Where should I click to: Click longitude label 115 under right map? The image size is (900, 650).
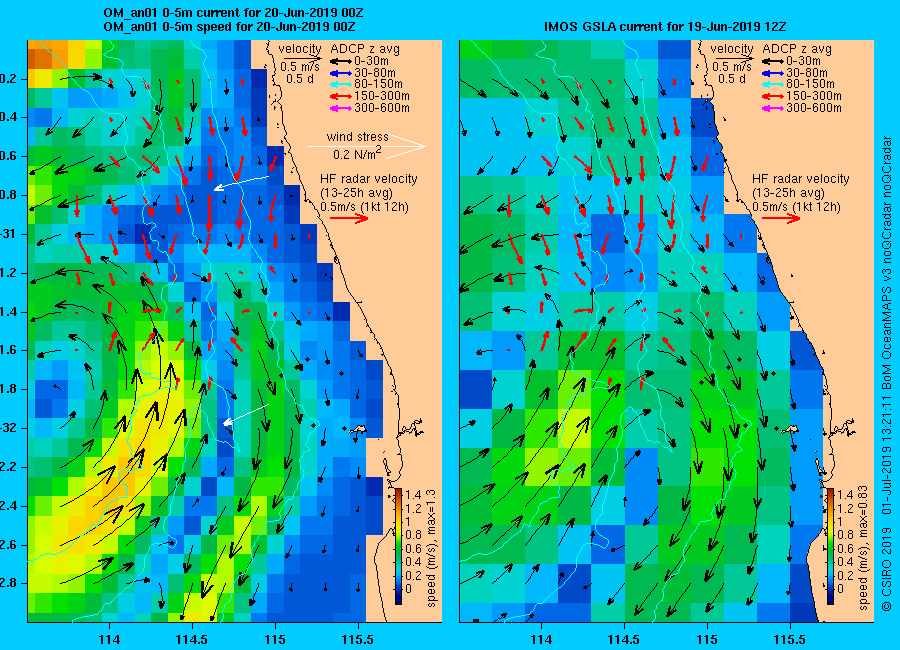point(707,640)
